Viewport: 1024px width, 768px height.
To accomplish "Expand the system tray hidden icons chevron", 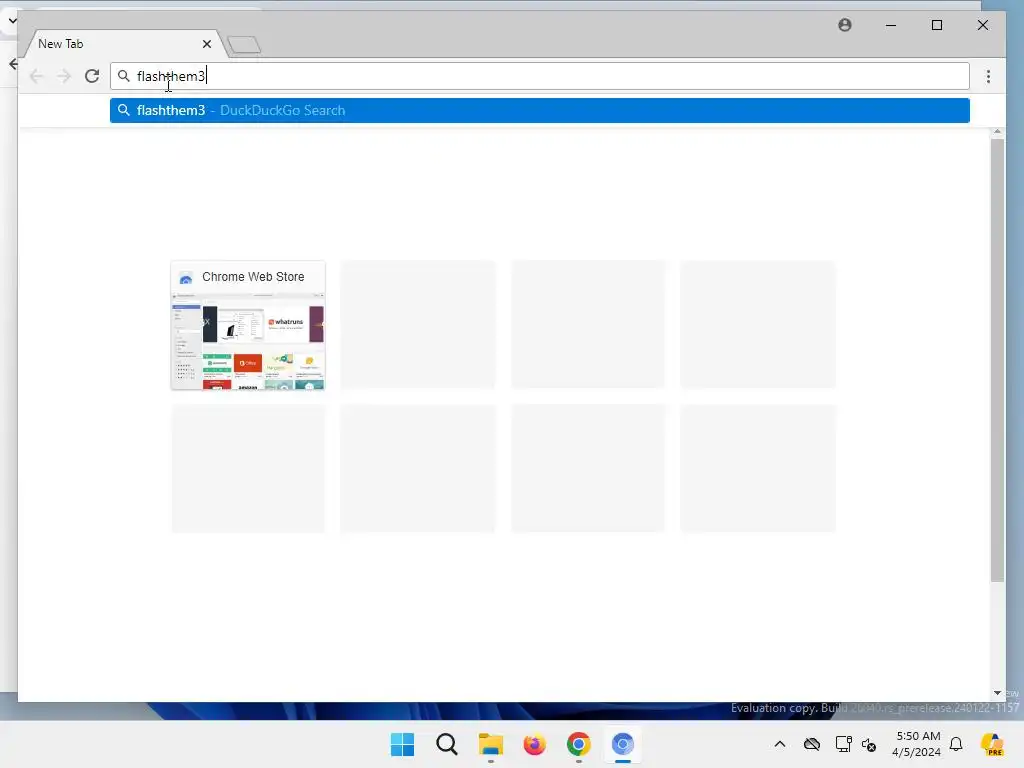I will 780,744.
